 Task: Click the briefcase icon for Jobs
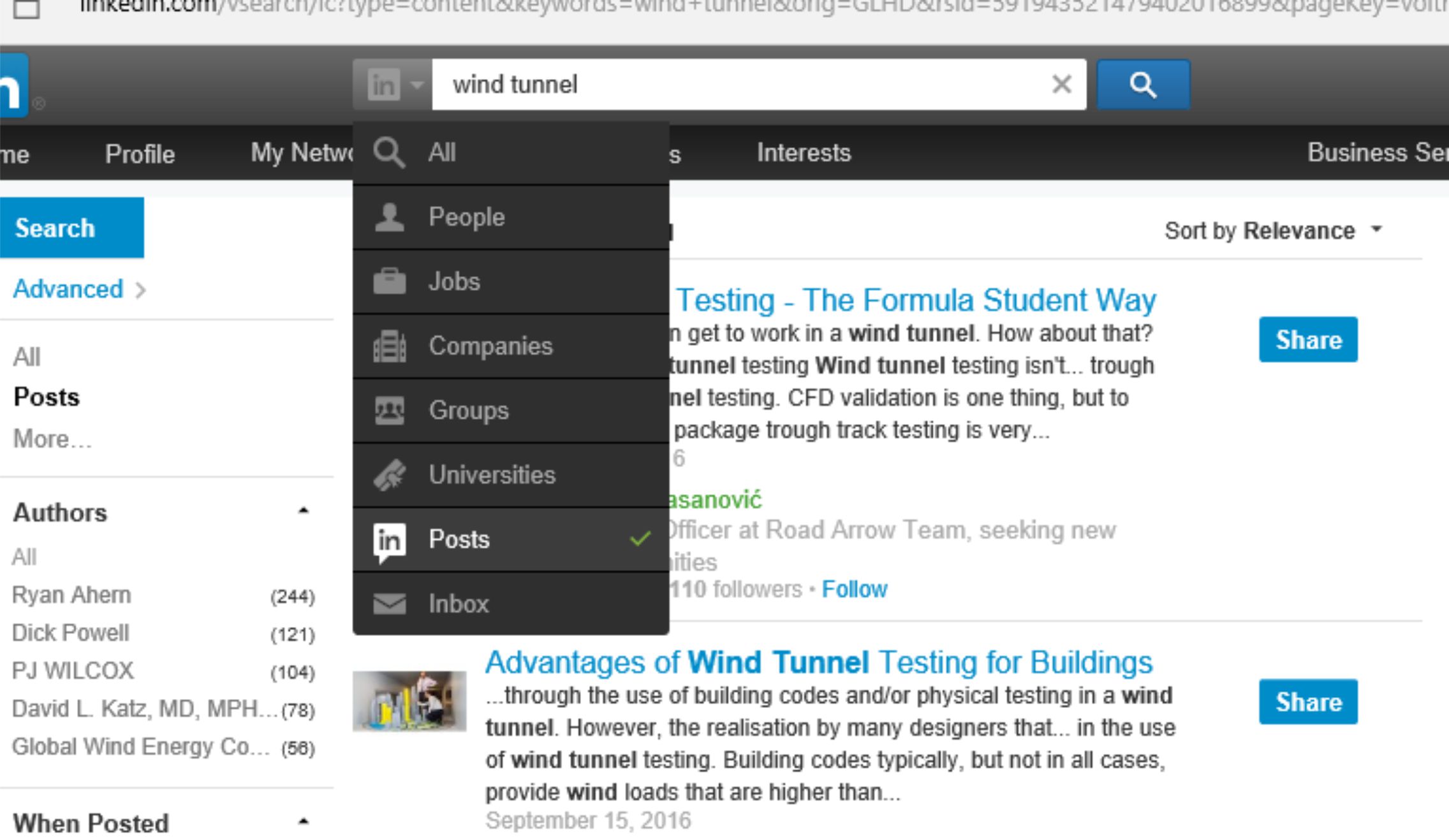[x=389, y=281]
